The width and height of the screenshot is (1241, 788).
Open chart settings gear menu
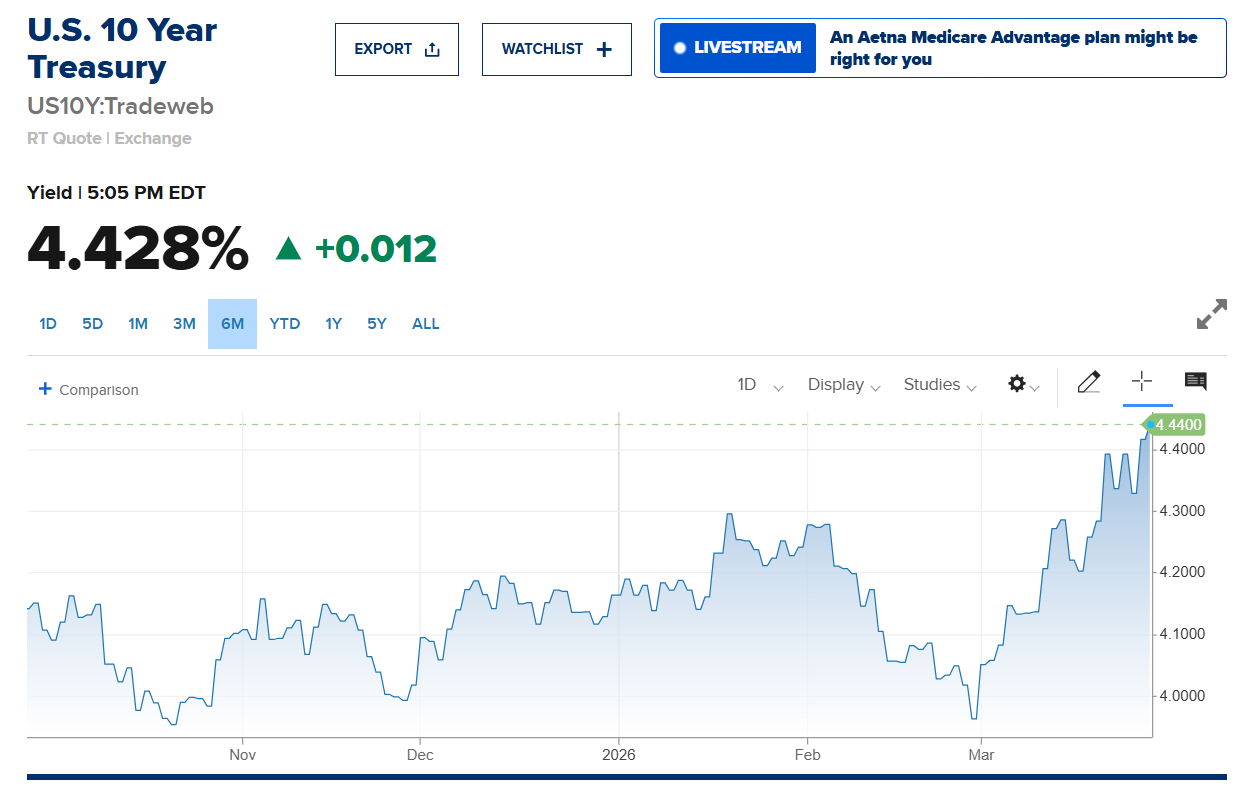(x=1024, y=384)
